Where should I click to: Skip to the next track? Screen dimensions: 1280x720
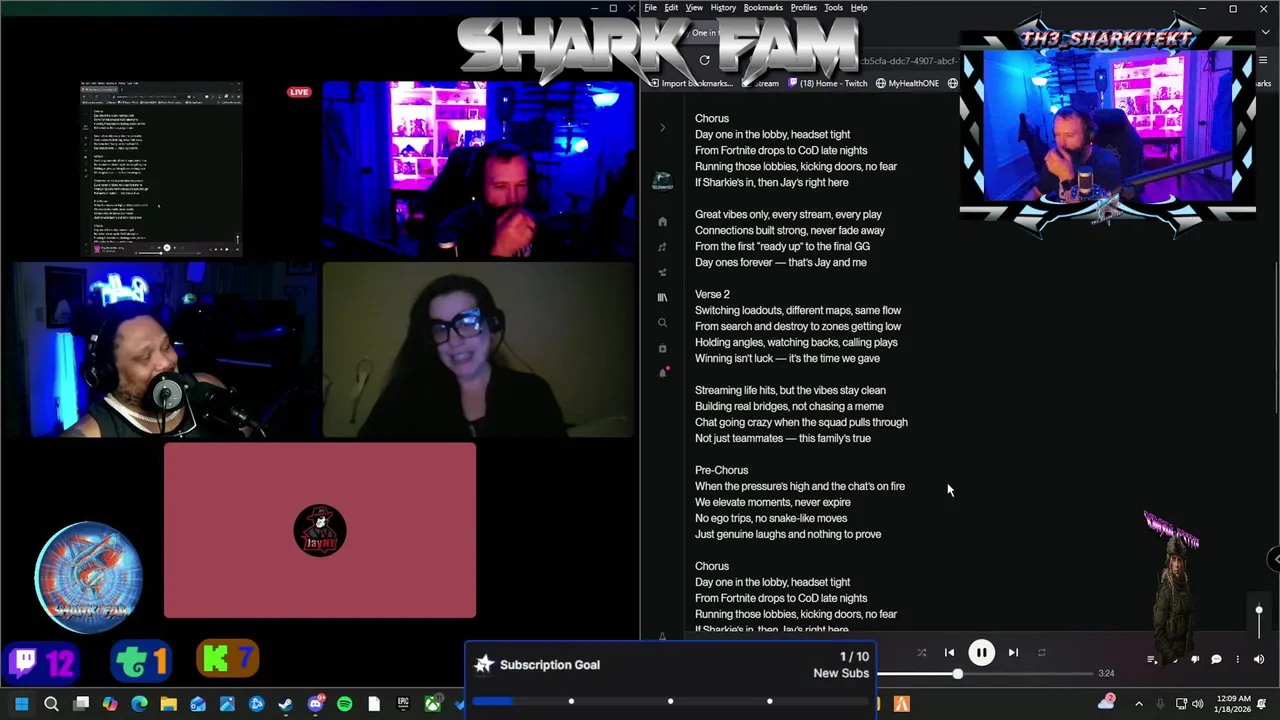[x=1013, y=653]
